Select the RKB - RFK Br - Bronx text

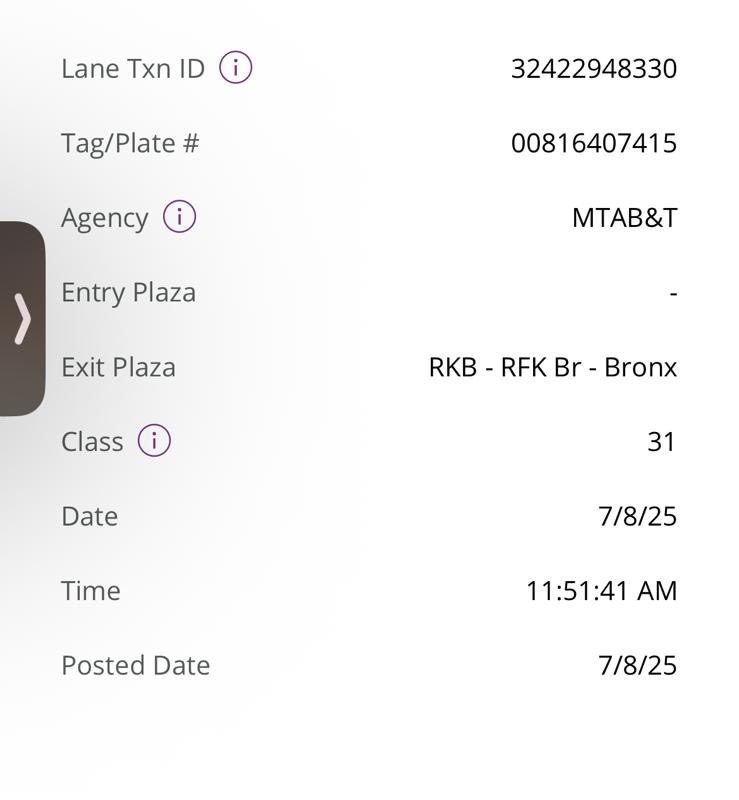point(552,367)
